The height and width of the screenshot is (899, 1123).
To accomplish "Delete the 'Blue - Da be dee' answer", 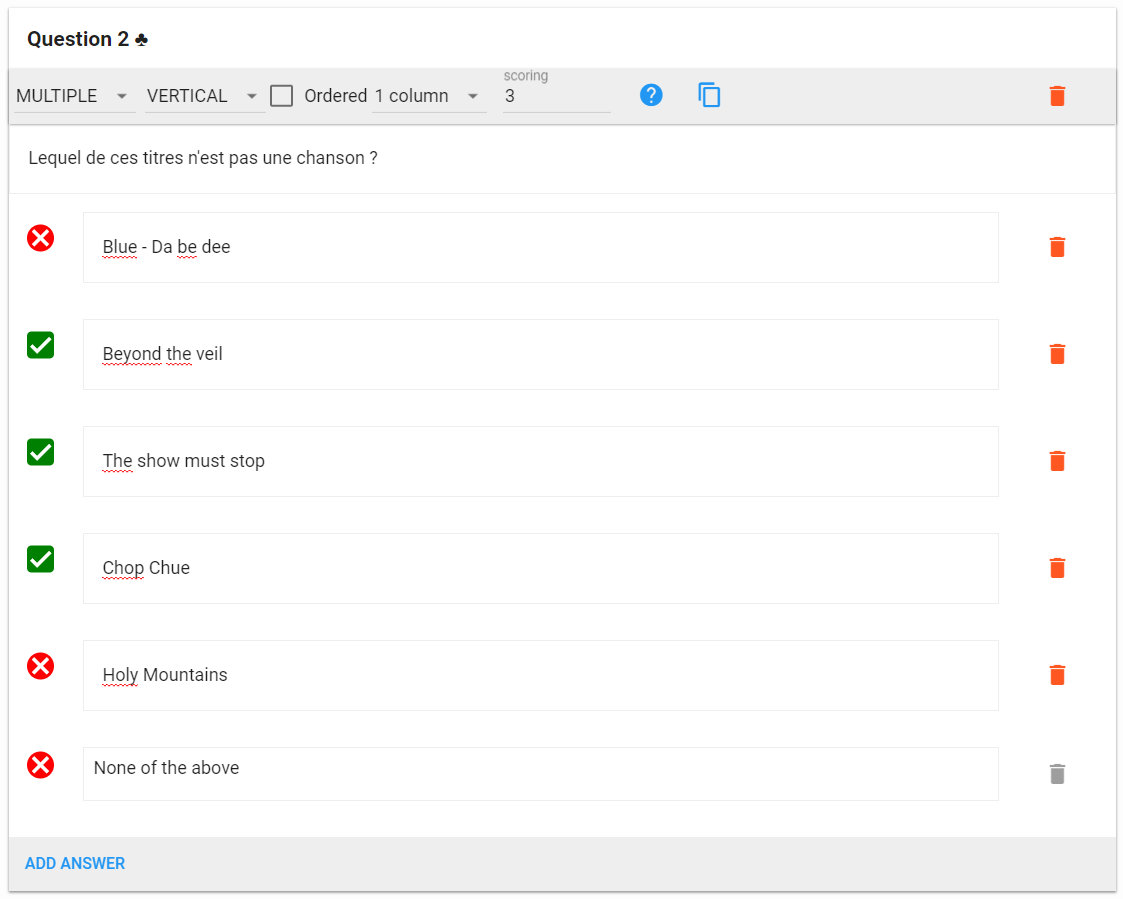I will [1057, 247].
